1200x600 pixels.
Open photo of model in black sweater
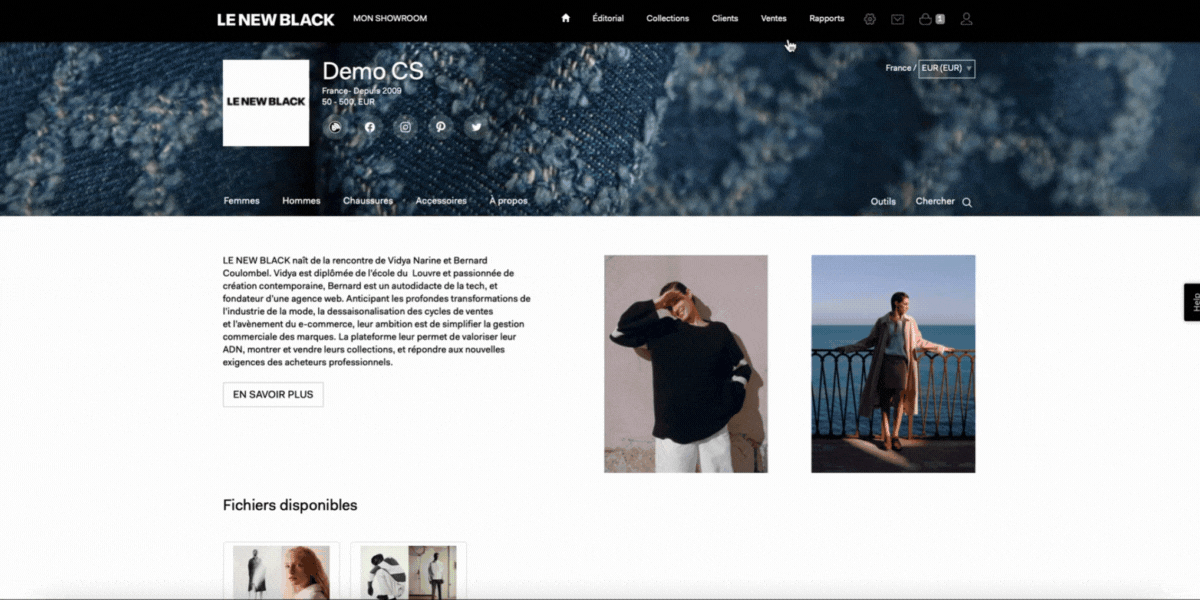[x=686, y=364]
